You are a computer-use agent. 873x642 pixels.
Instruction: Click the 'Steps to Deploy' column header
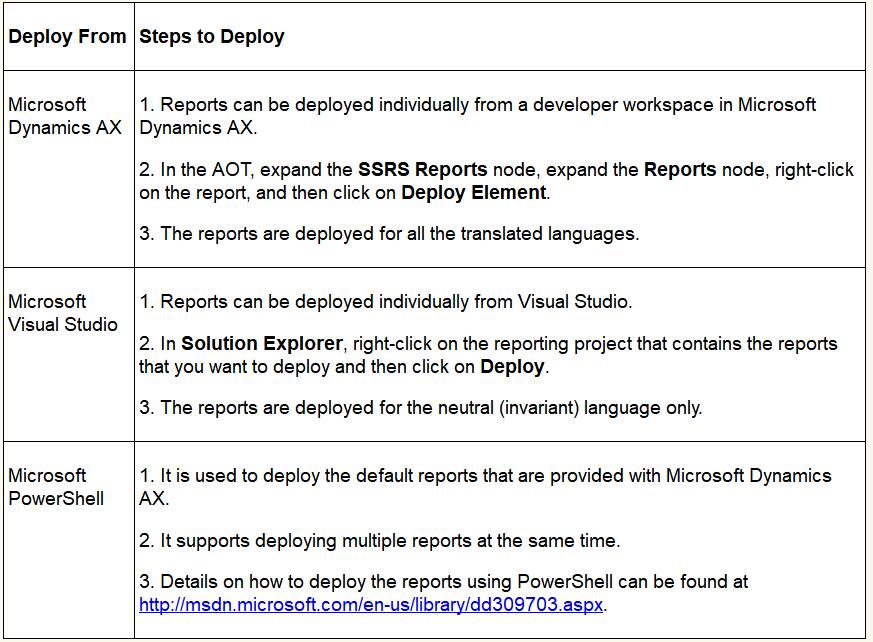point(212,36)
